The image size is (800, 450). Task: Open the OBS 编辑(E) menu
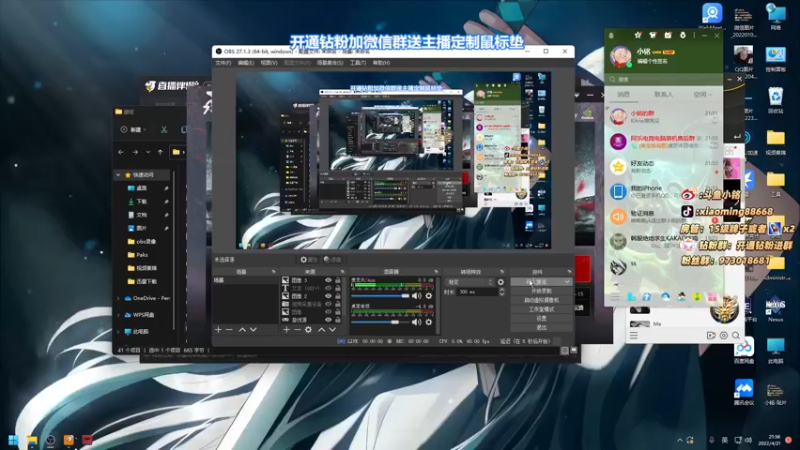coord(245,63)
